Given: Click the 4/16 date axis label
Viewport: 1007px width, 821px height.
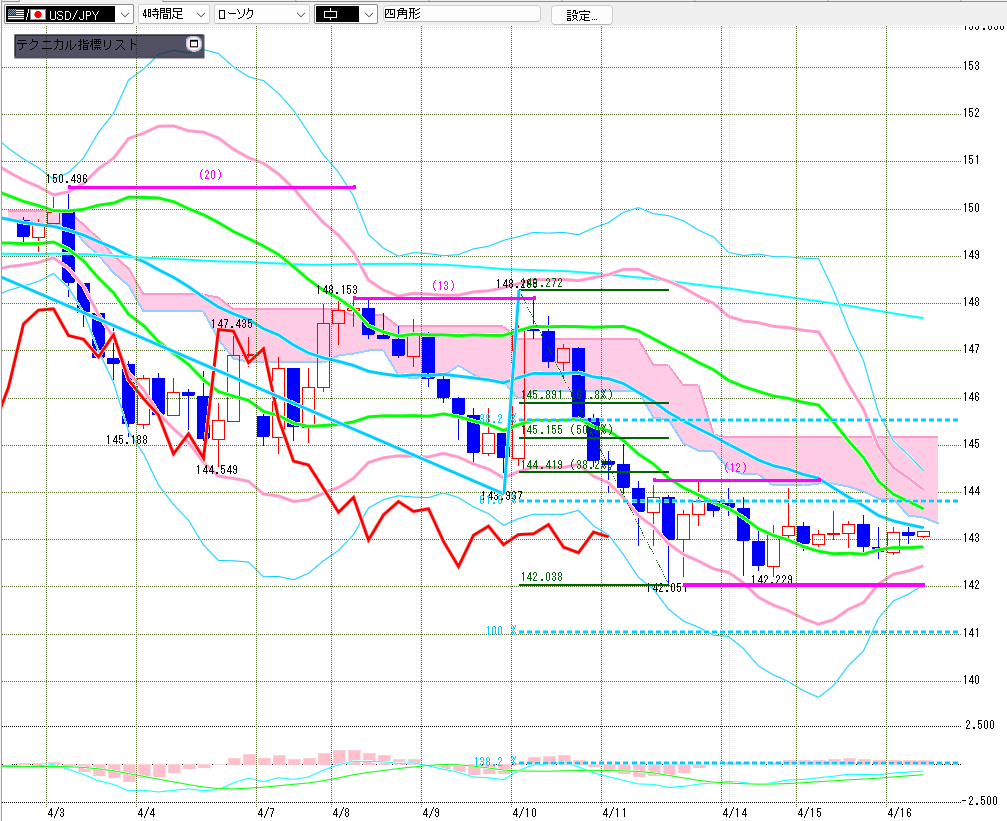Looking at the screenshot, I should click(900, 813).
